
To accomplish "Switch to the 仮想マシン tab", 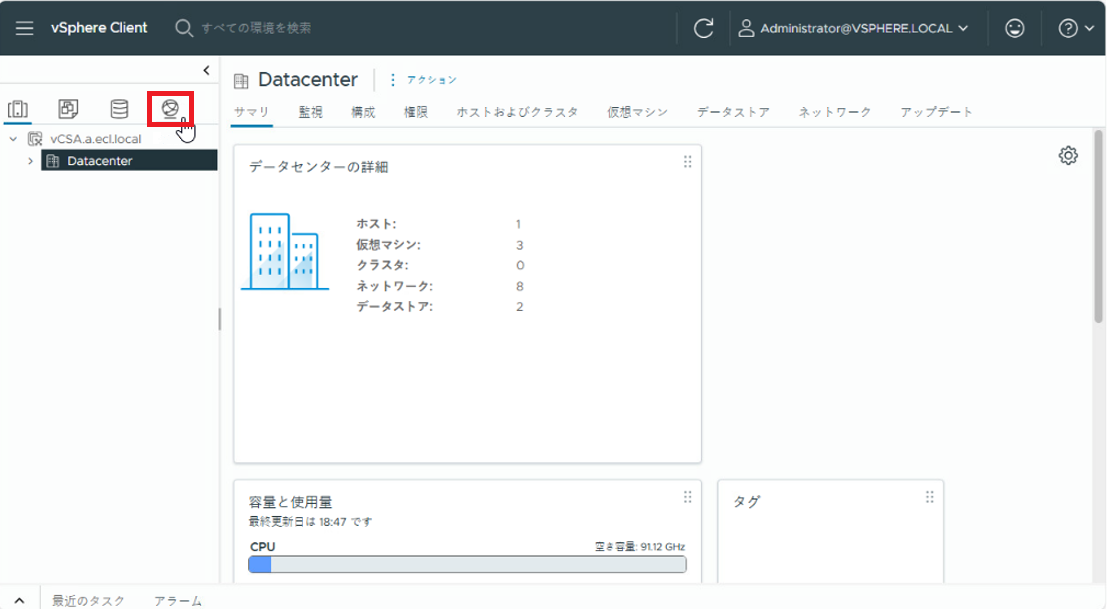I will coord(637,112).
